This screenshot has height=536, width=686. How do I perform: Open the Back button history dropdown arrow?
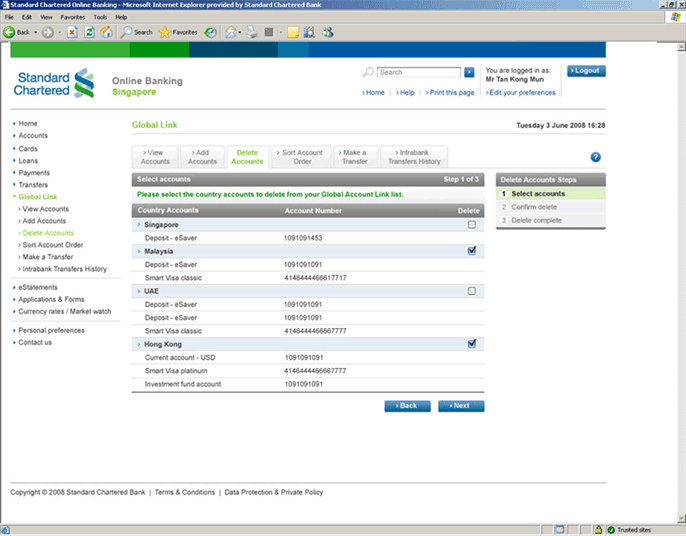35,32
